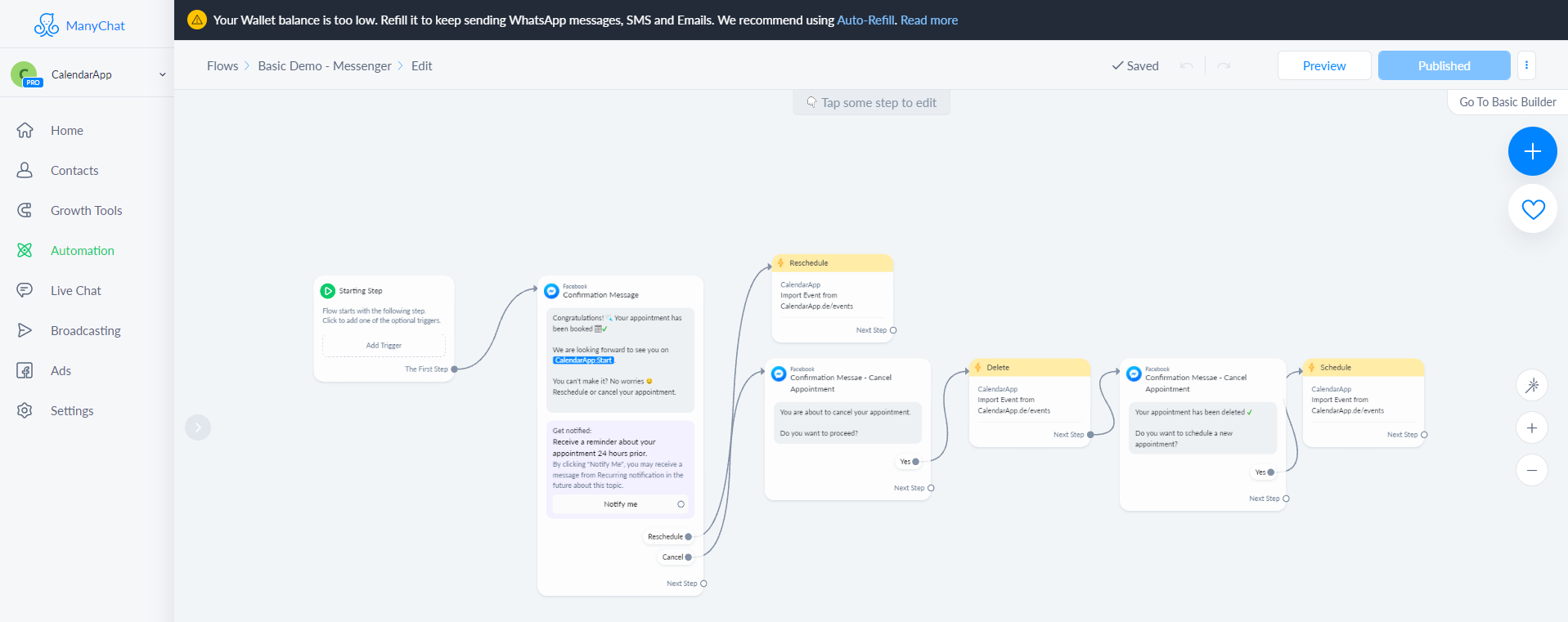Click 'You are about to cancel' message text

(845, 413)
